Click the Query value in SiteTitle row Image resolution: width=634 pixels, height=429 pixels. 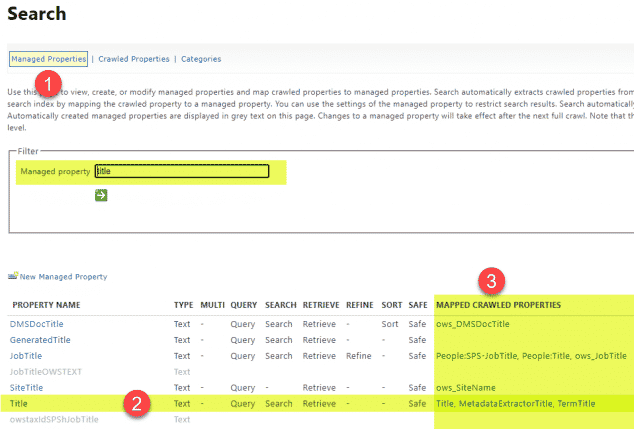pos(243,388)
